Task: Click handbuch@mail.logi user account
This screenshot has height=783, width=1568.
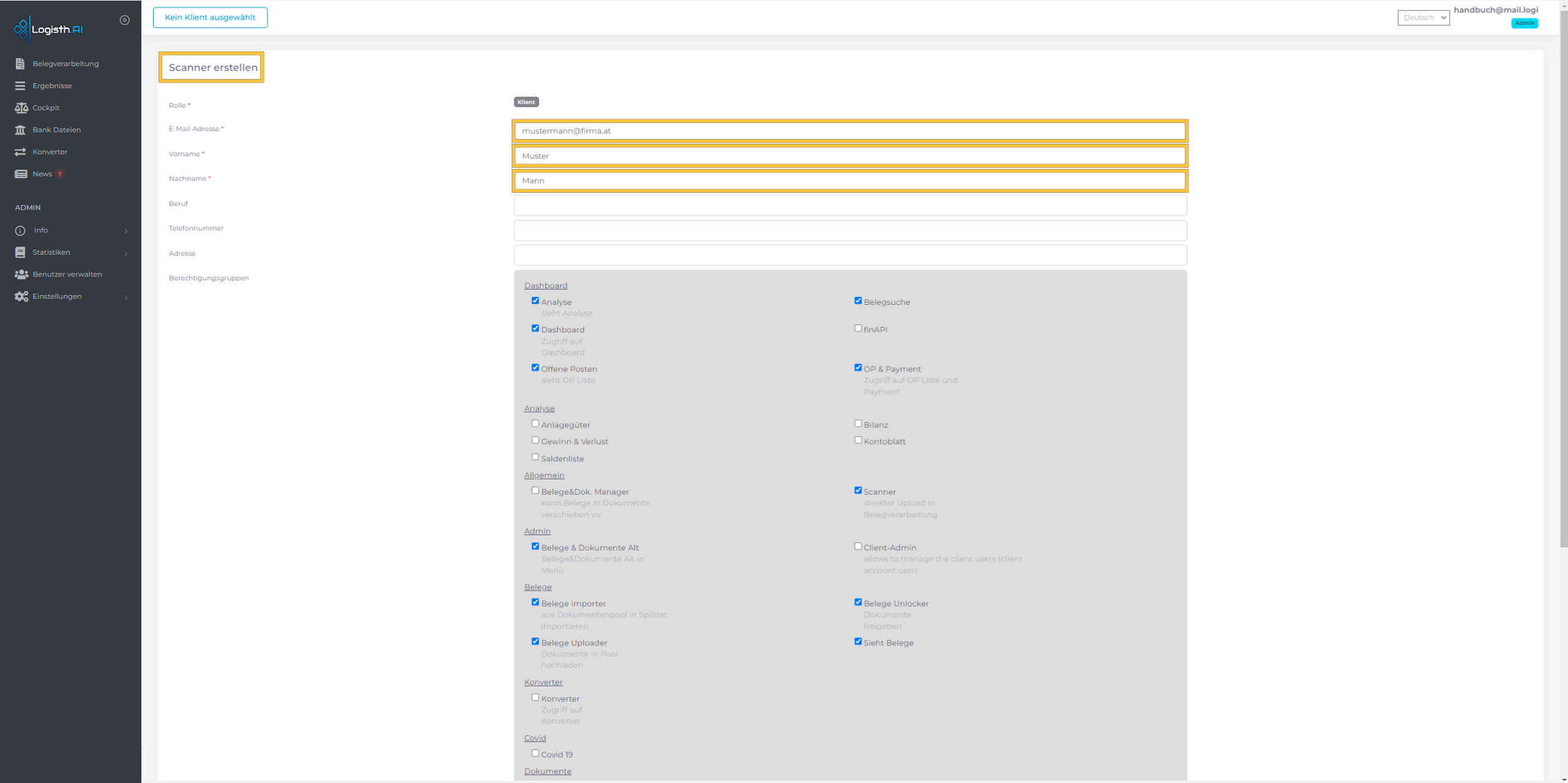Action: pos(1495,10)
